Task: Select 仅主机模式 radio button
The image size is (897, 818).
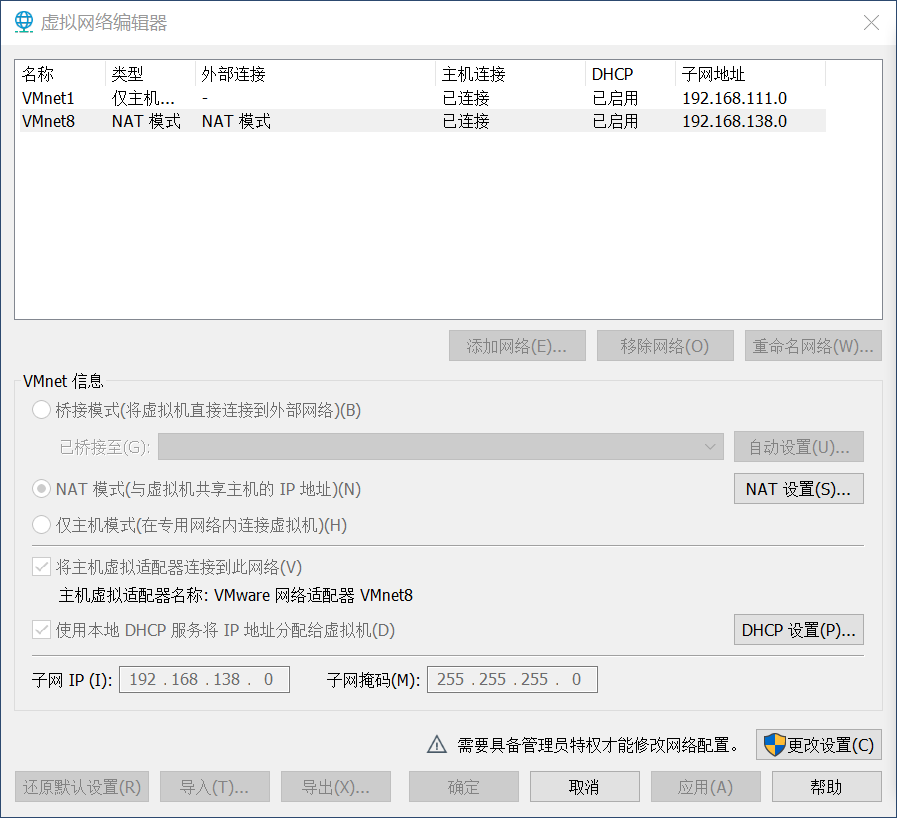Action: [41, 525]
